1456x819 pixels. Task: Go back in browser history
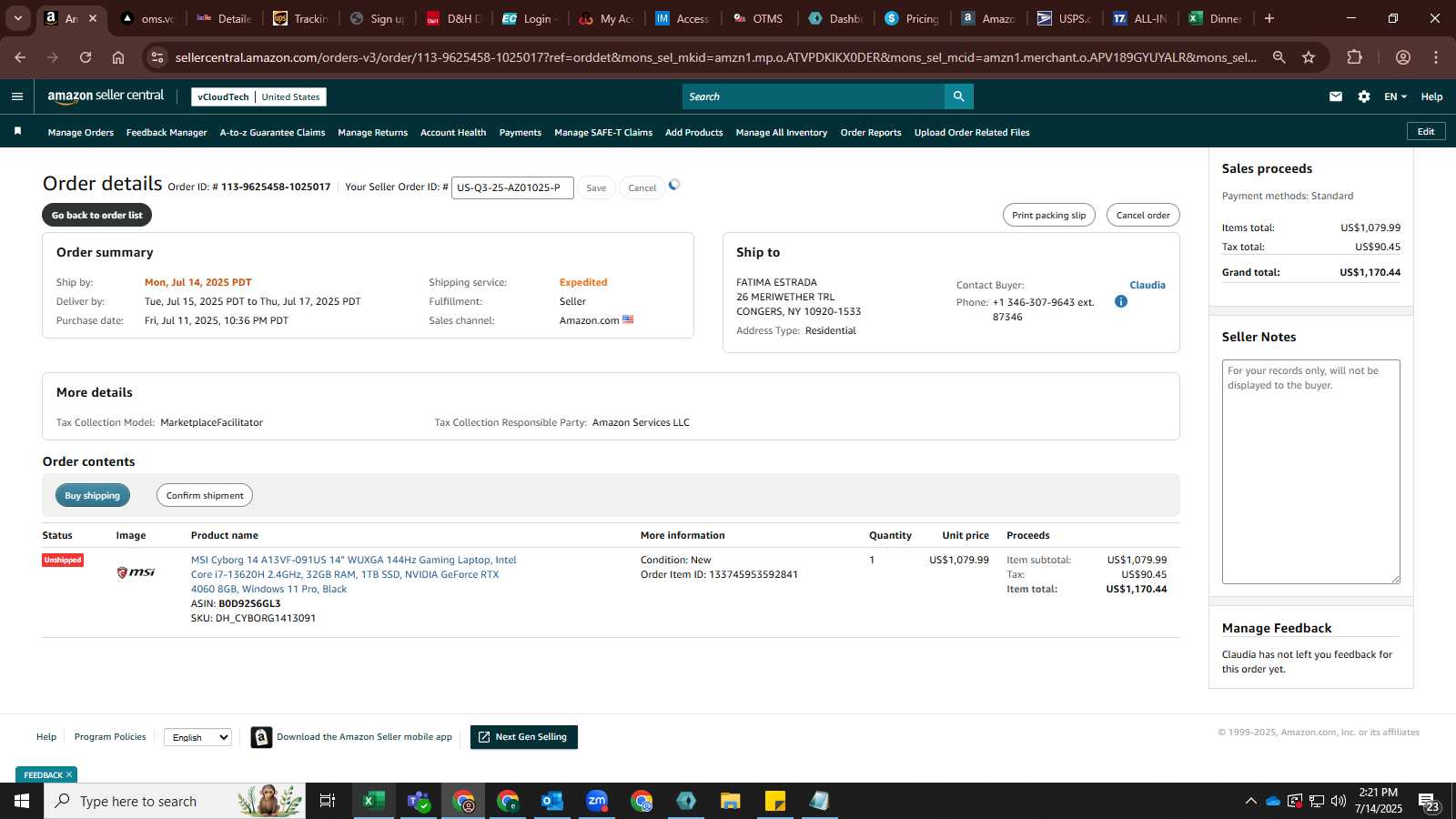[x=20, y=57]
